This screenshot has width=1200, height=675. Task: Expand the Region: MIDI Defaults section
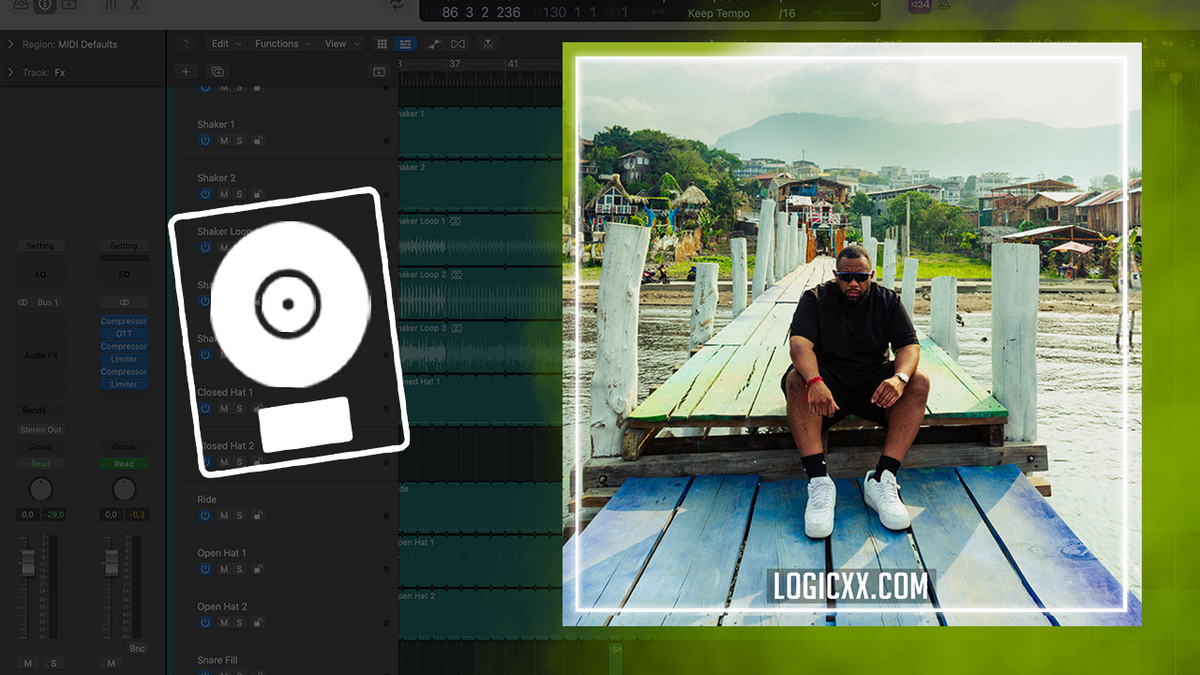(x=12, y=44)
